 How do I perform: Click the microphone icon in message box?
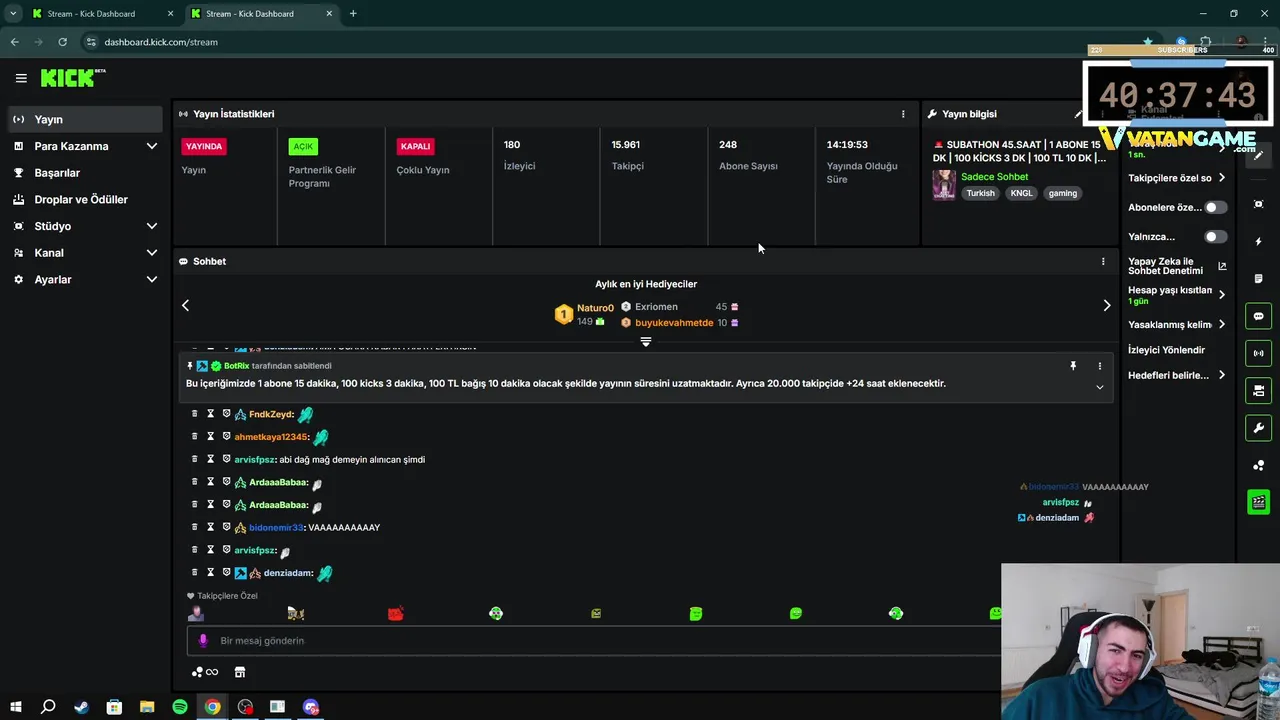pos(203,641)
